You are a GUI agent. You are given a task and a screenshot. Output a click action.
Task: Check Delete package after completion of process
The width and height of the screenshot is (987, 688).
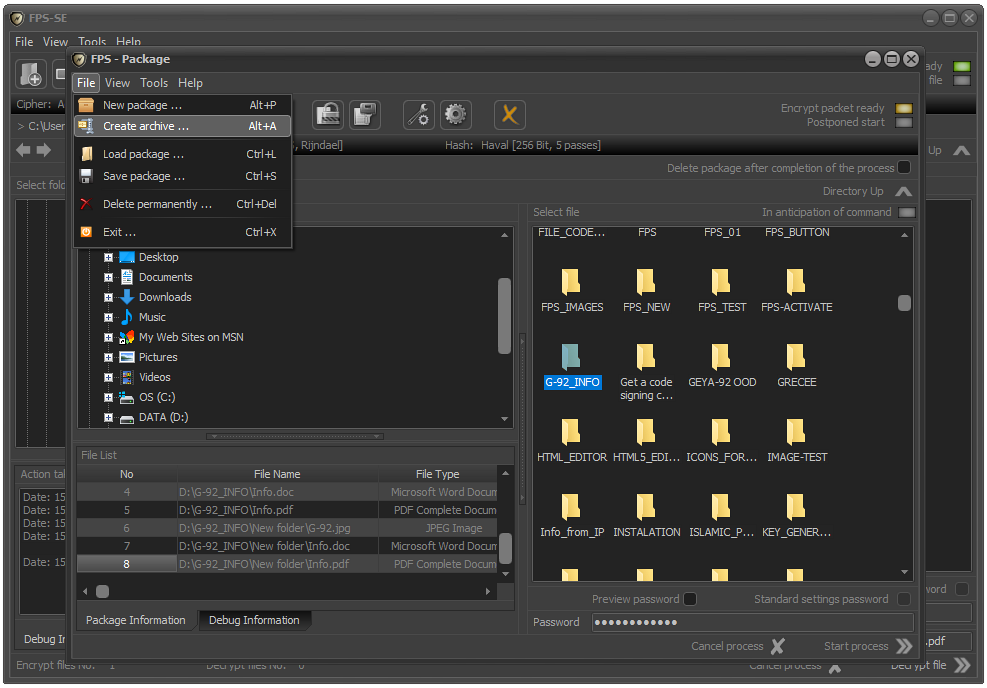coord(904,168)
